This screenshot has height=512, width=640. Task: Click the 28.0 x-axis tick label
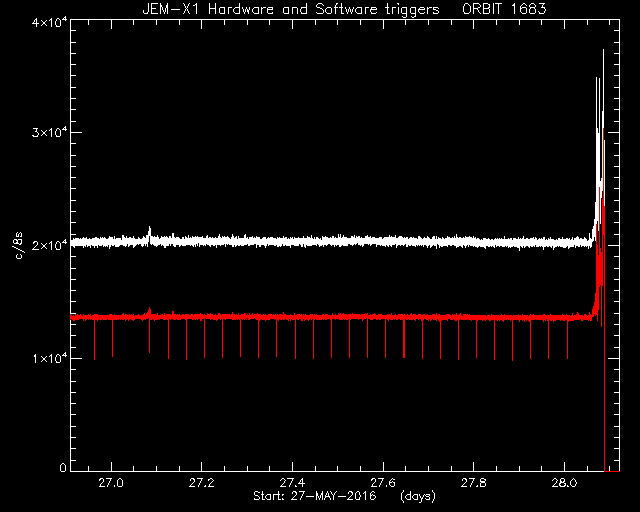(x=564, y=483)
